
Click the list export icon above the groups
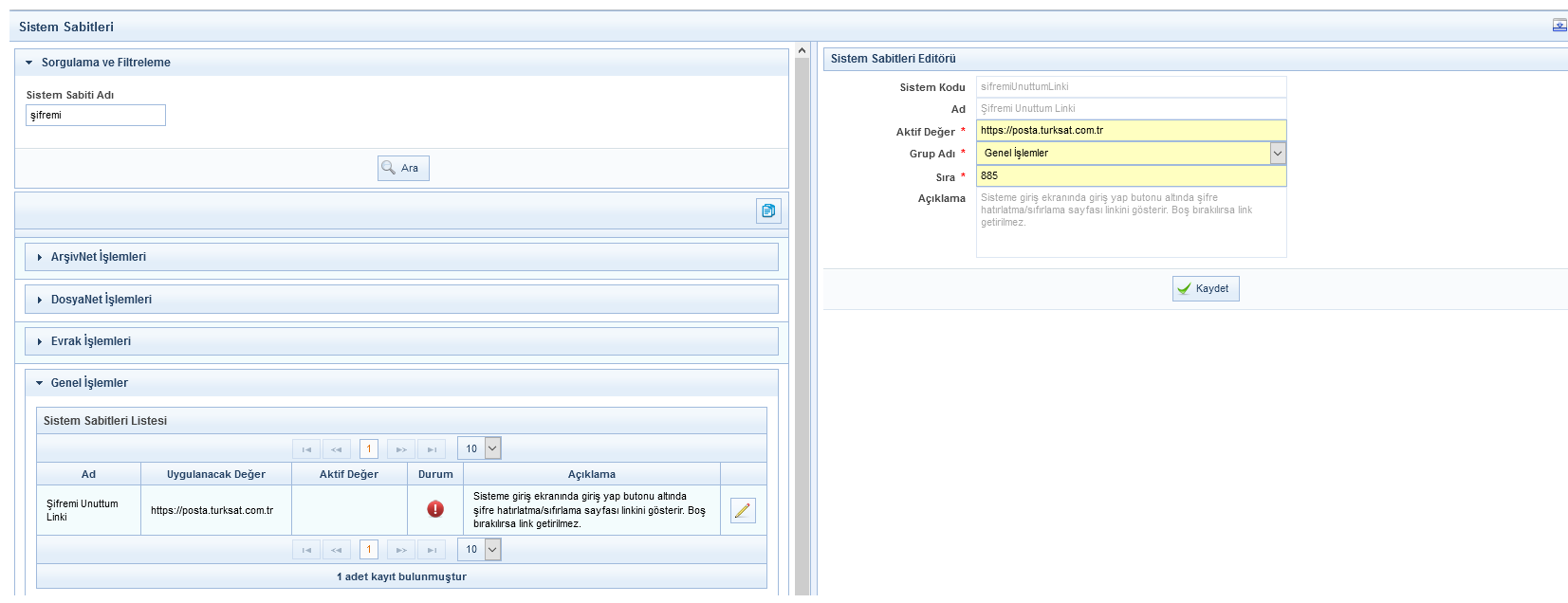pyautogui.click(x=768, y=210)
